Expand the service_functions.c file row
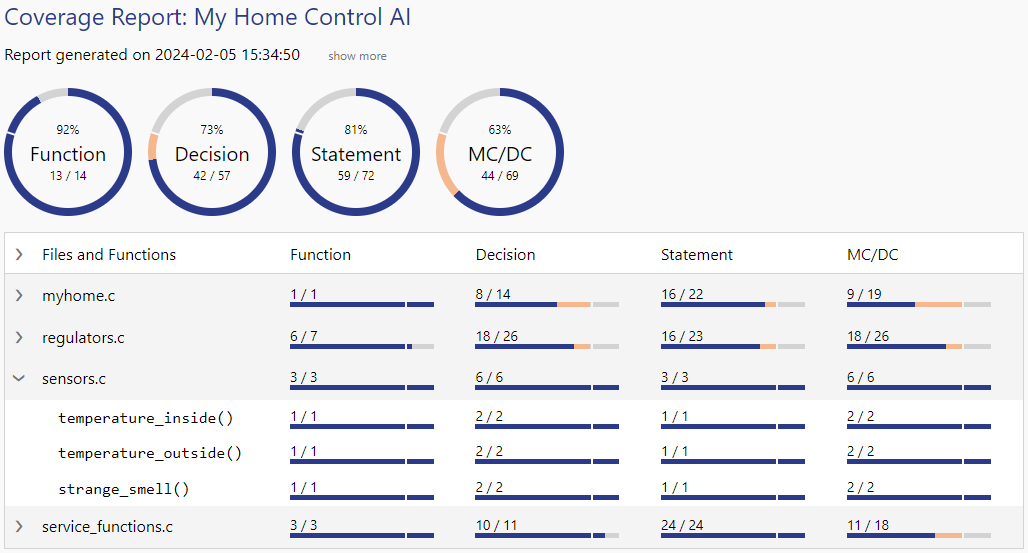The width and height of the screenshot is (1028, 553). [19, 526]
